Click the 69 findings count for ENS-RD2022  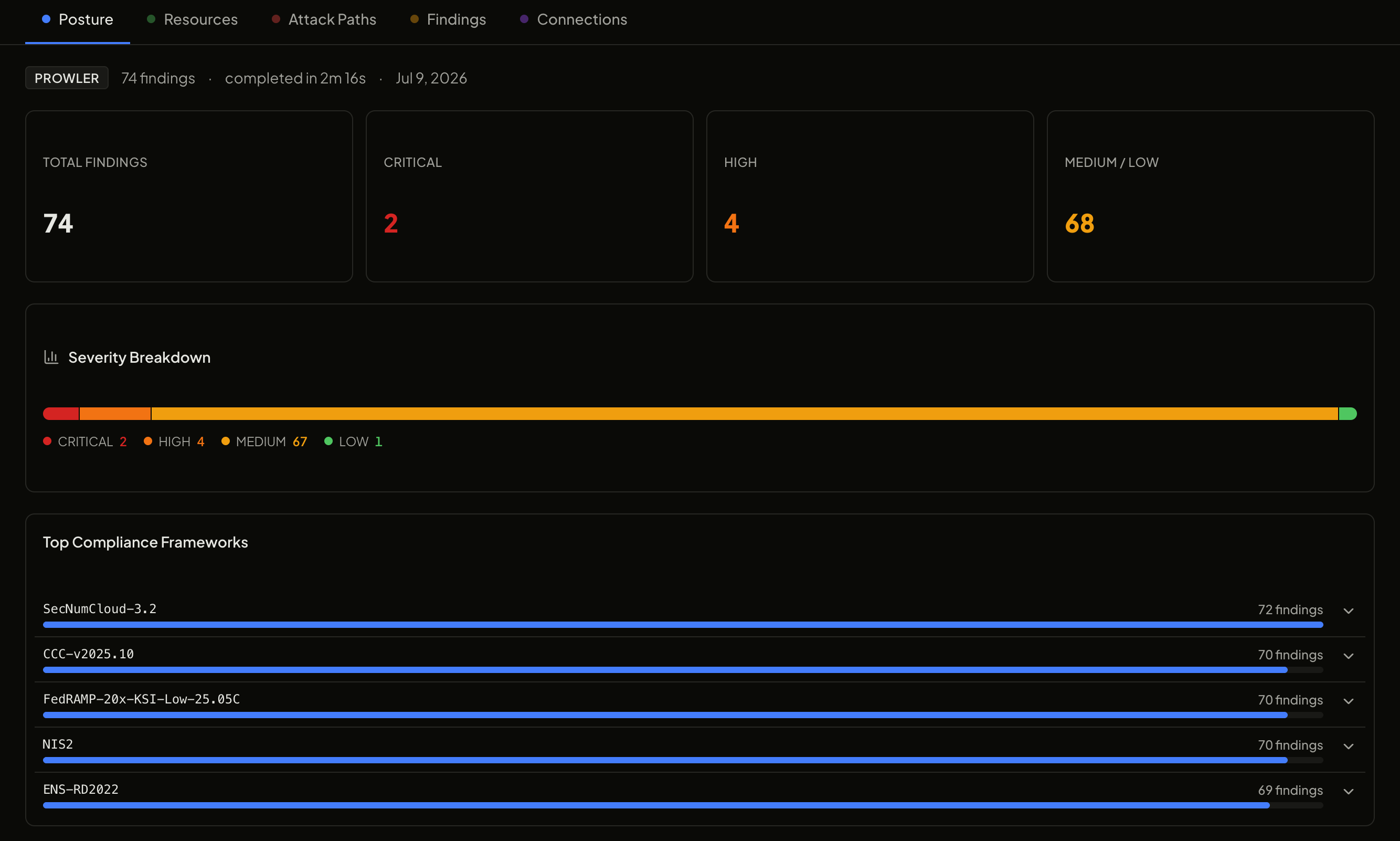point(1290,791)
